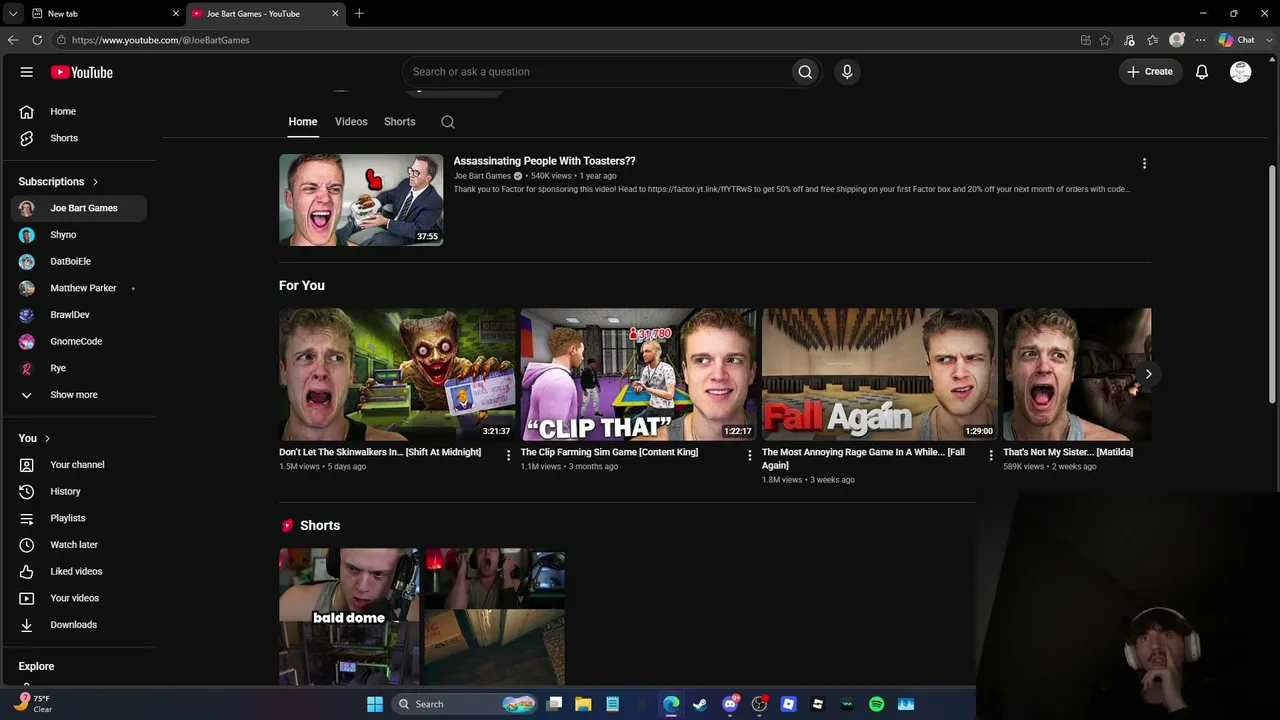Open the browser media control icon
Screen dimensions: 1280x720
pos(1129,40)
